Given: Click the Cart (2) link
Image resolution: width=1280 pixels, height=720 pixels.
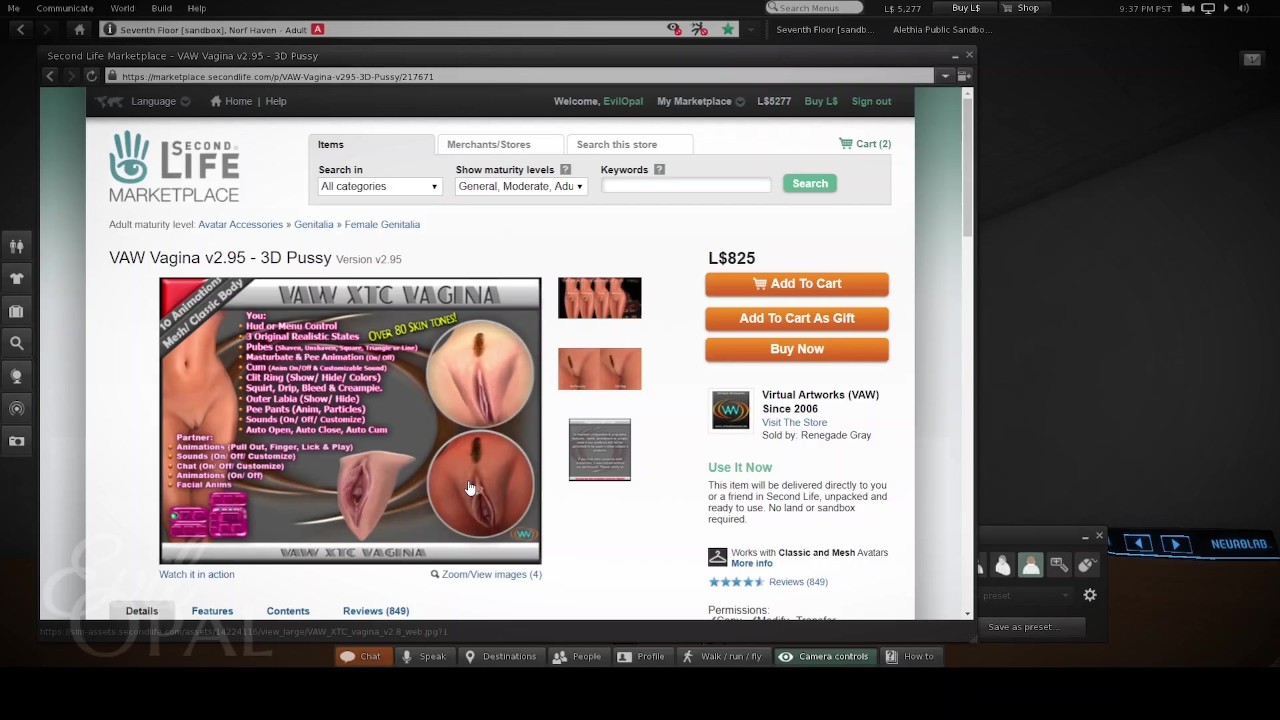Looking at the screenshot, I should pyautogui.click(x=865, y=144).
